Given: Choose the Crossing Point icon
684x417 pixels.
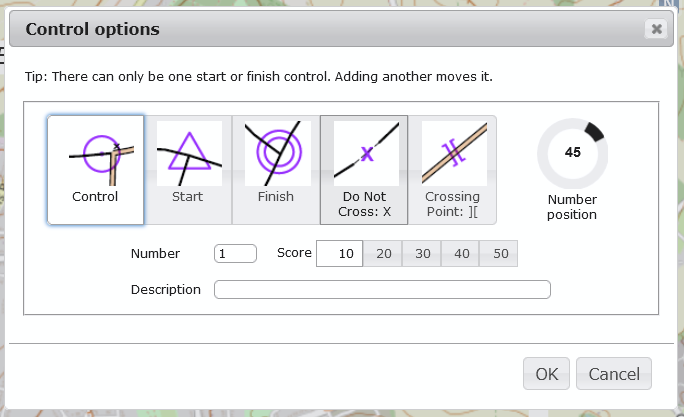Looking at the screenshot, I should (x=455, y=154).
